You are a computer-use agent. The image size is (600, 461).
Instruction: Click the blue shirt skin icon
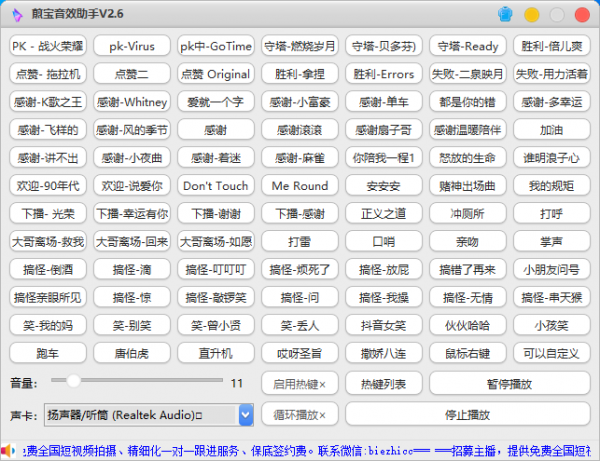point(505,15)
